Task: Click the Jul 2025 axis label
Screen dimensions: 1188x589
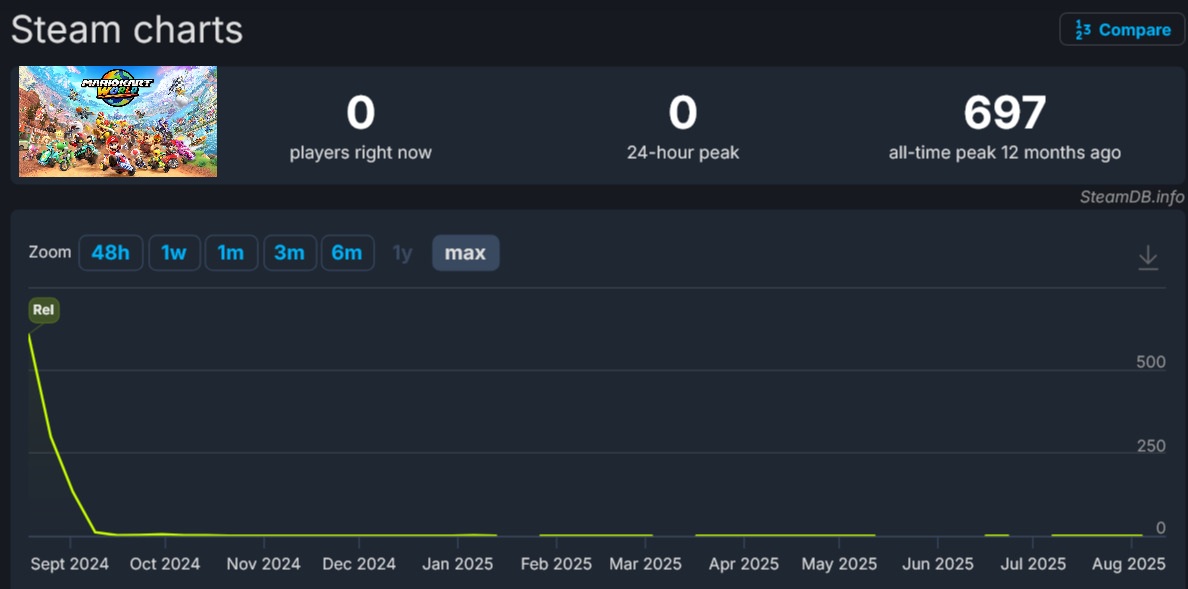Action: (1033, 564)
